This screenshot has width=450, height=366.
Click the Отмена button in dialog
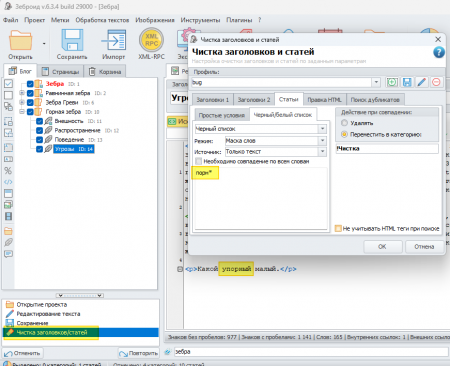click(424, 247)
